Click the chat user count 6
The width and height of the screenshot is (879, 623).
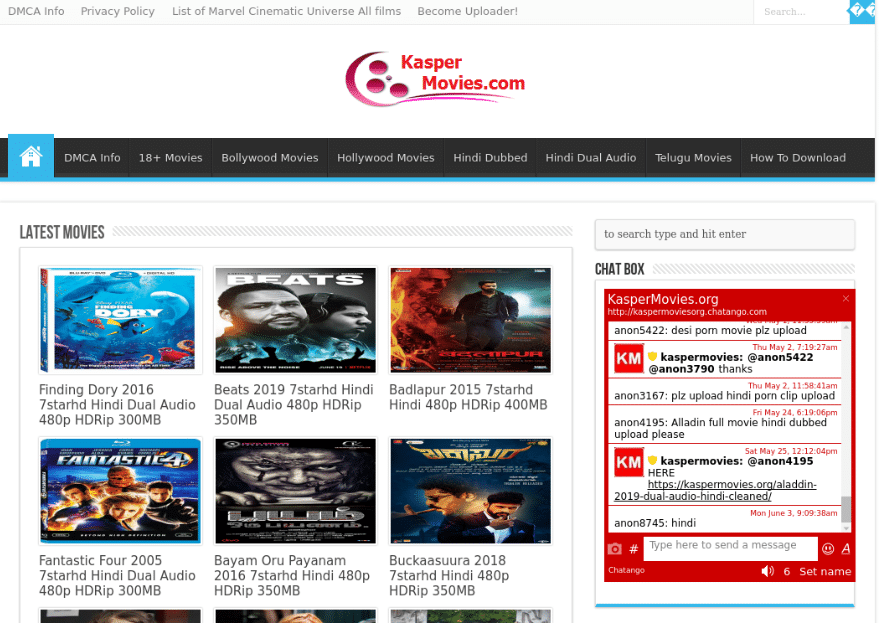787,571
